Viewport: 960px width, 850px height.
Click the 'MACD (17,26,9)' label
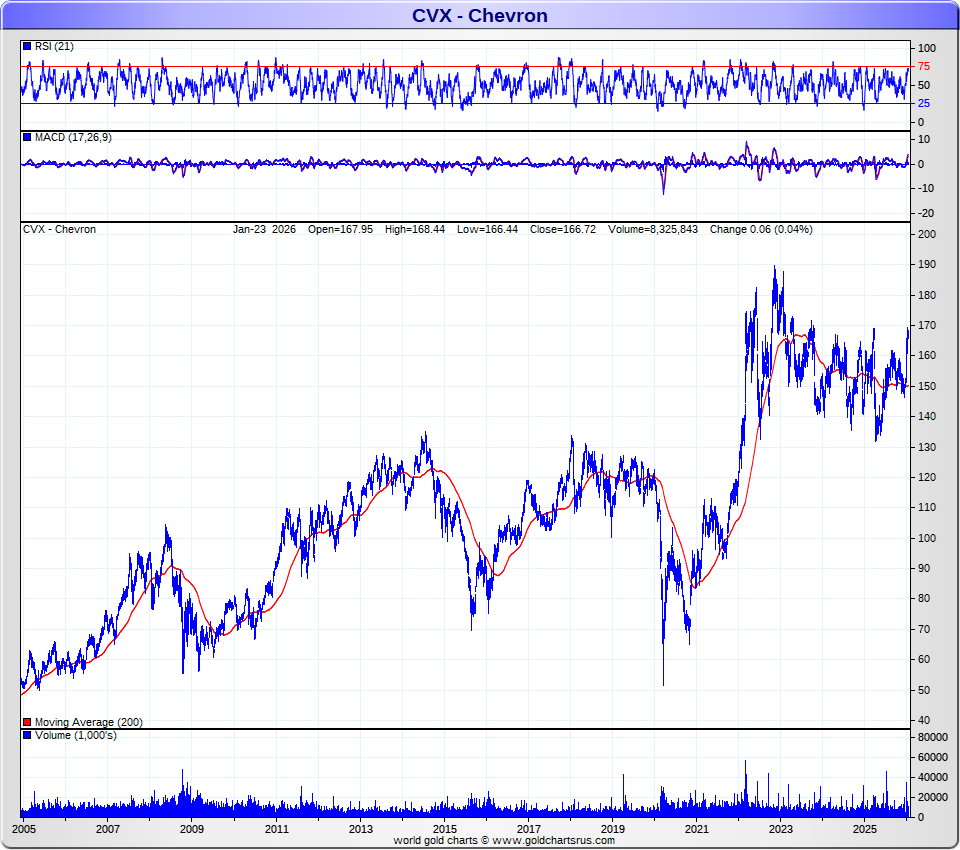pos(73,138)
